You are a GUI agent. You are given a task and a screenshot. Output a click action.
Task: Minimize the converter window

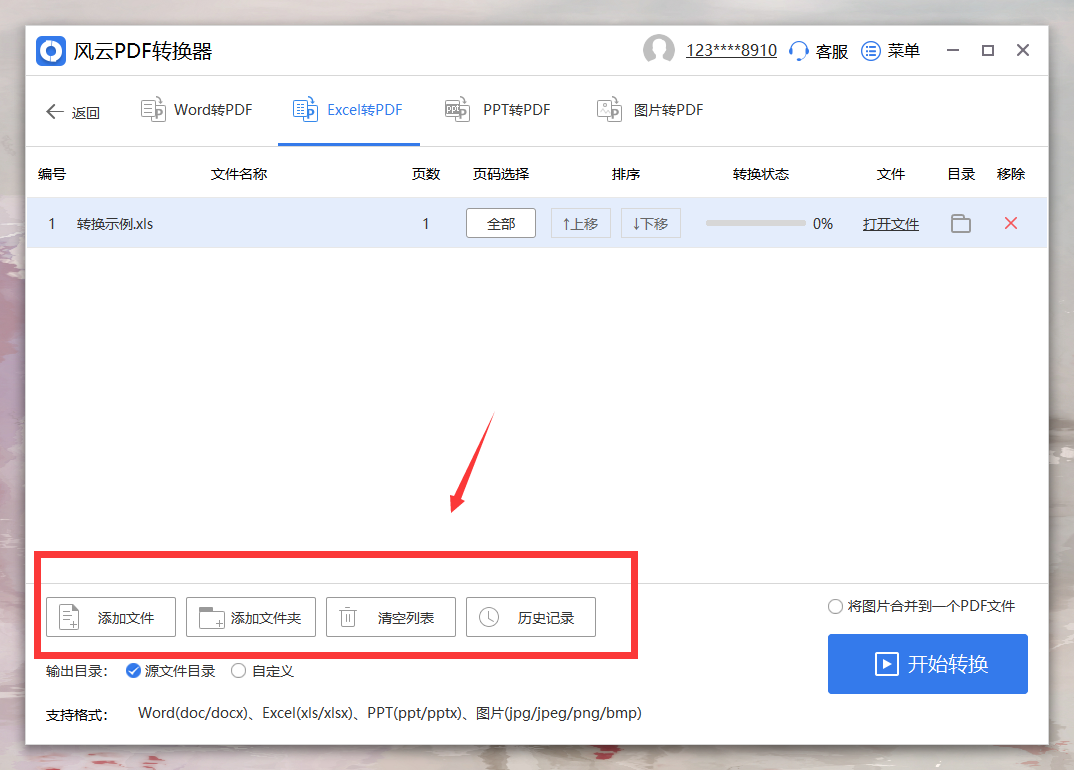point(953,51)
